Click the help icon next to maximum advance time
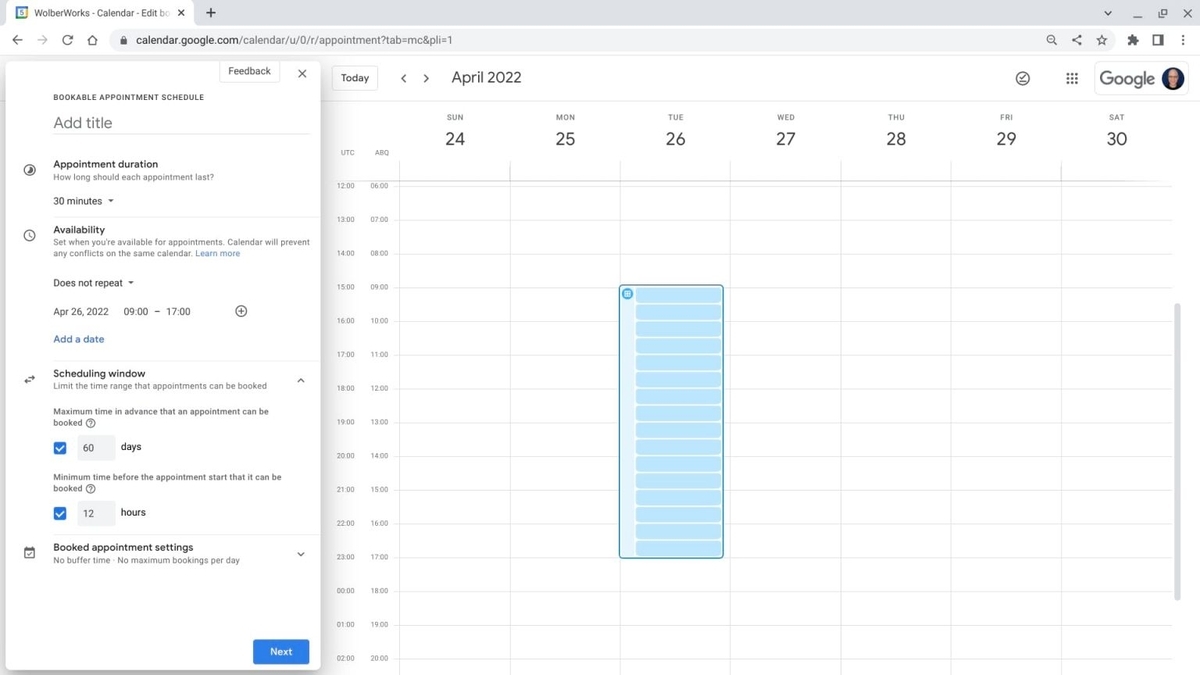 click(91, 423)
